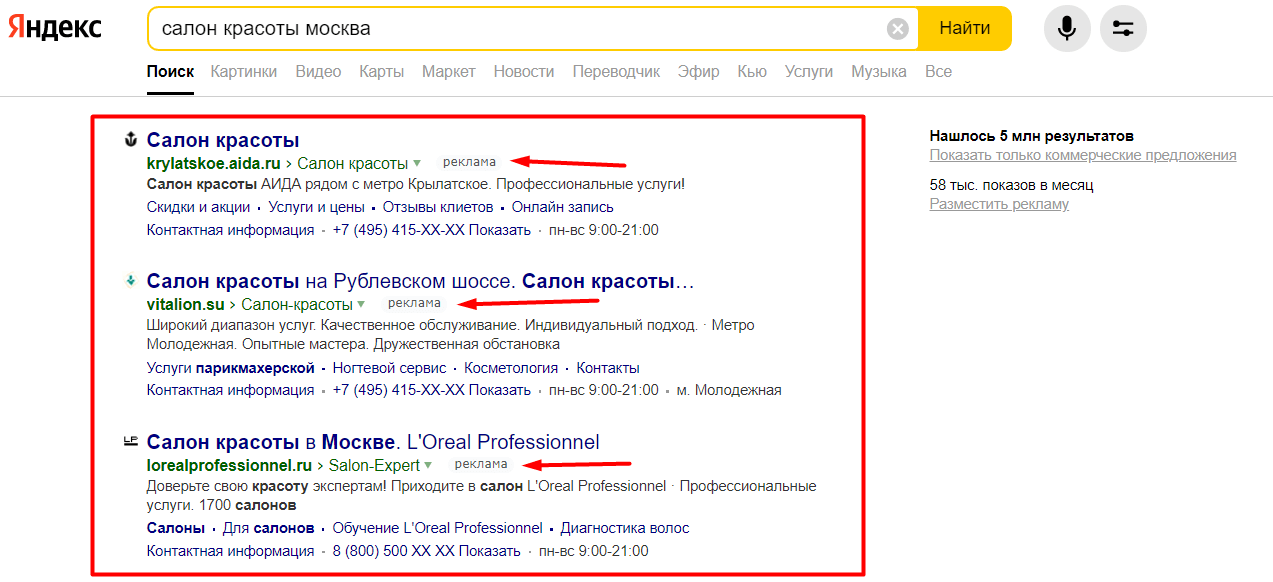Image resolution: width=1273 pixels, height=582 pixels.
Task: Open Контактная информация for vitalion.su
Action: [231, 390]
